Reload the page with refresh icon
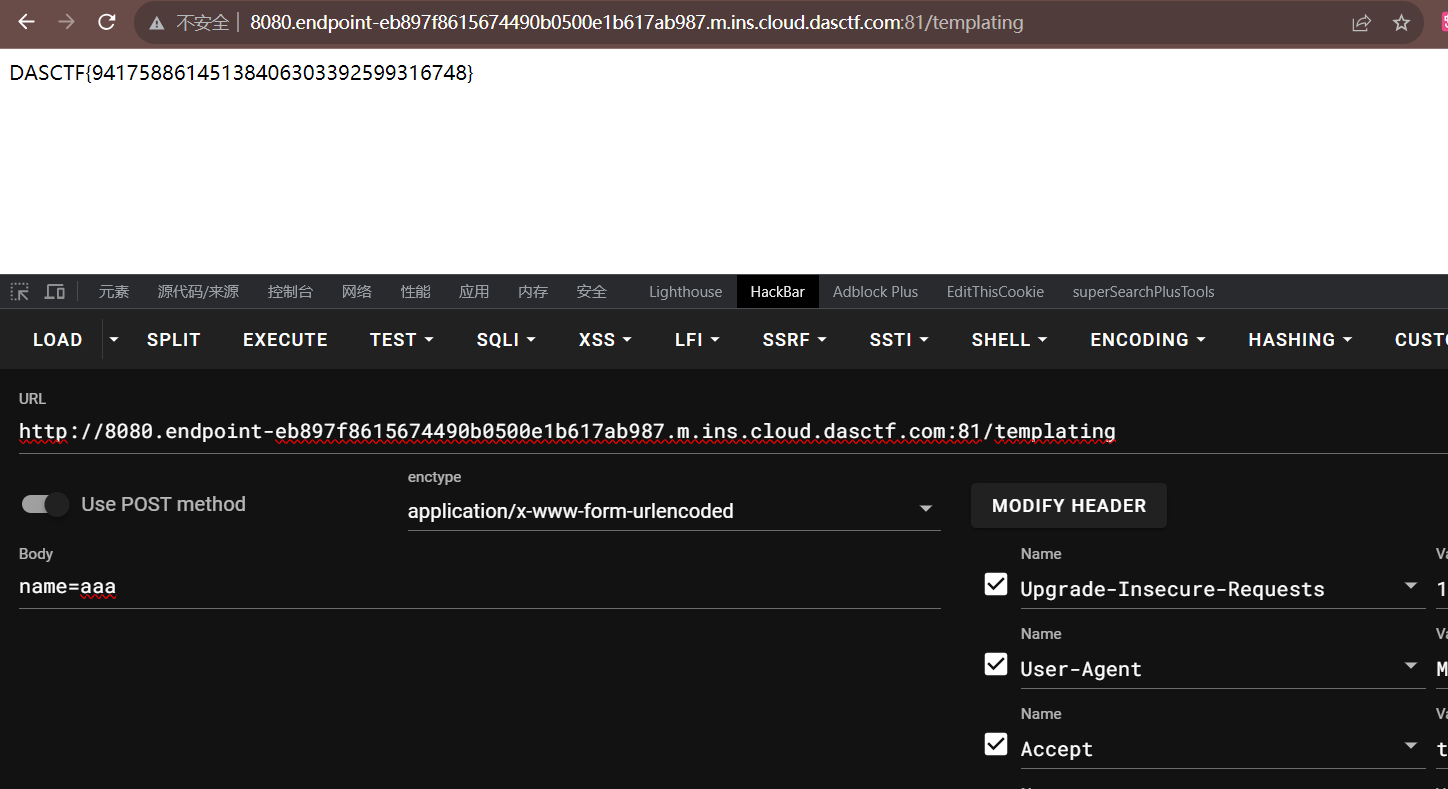The height and width of the screenshot is (789, 1448). point(106,22)
